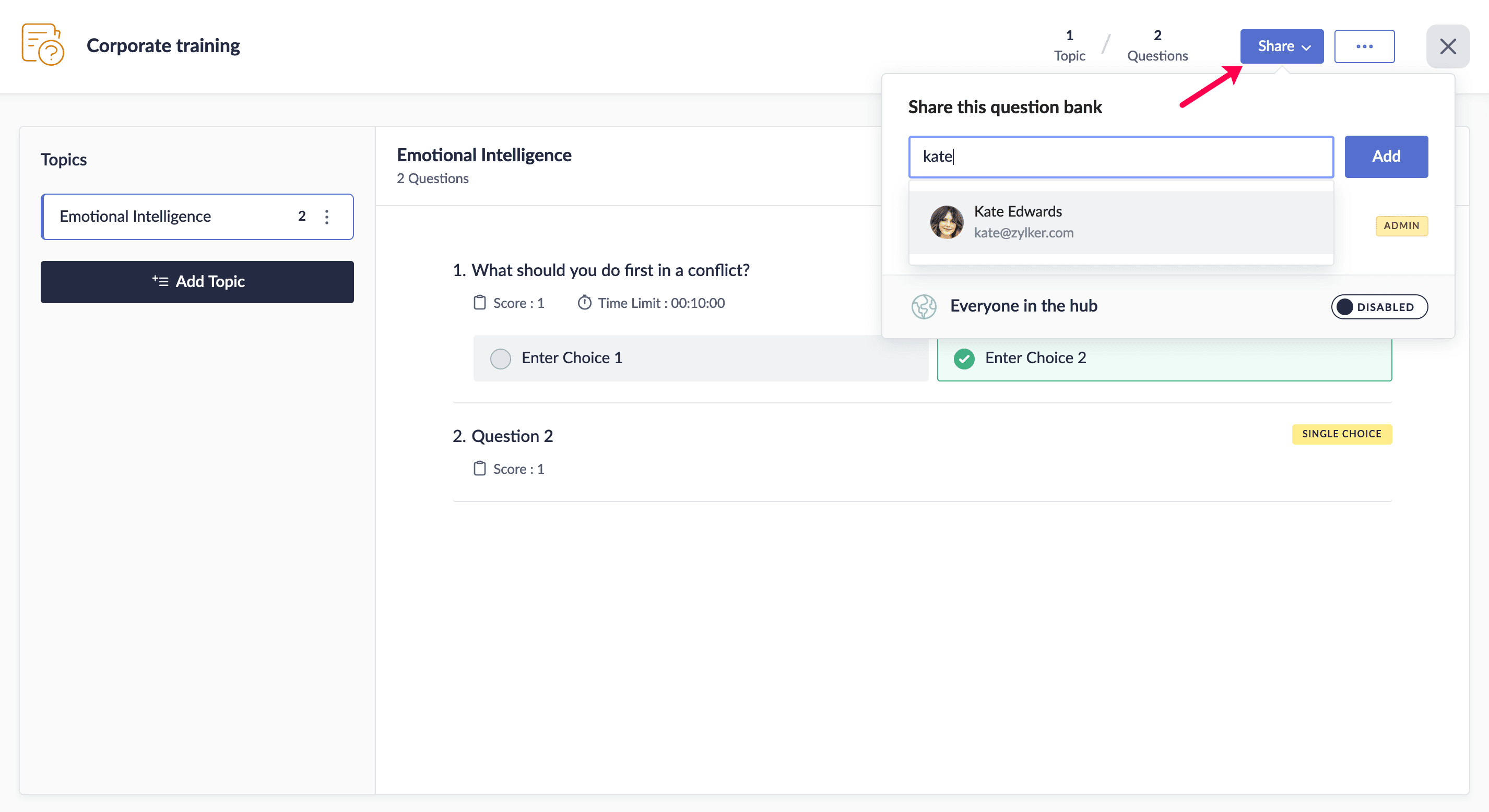The image size is (1489, 812).
Task: Click the time limit stopwatch icon
Action: coord(584,302)
